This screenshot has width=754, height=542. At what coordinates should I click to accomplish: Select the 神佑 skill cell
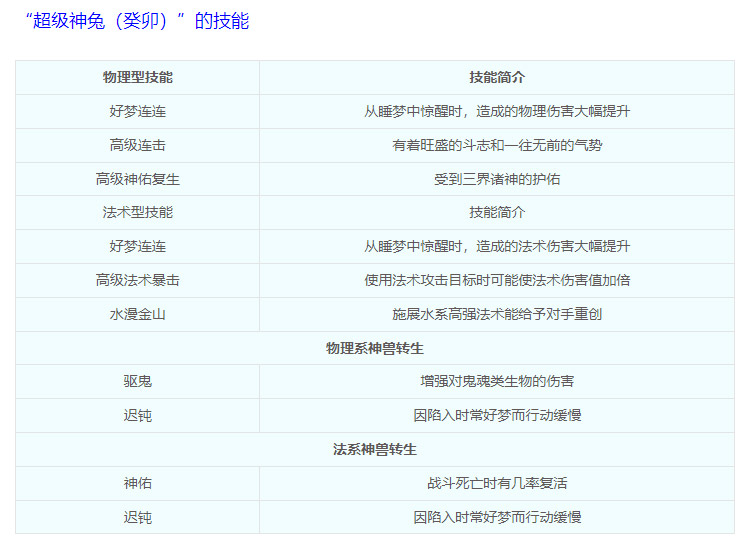click(x=138, y=483)
